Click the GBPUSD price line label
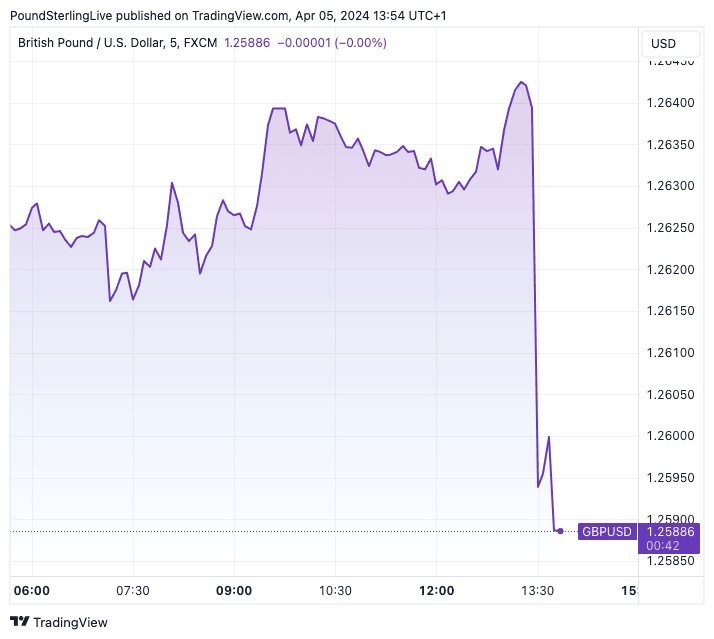 pyautogui.click(x=607, y=532)
